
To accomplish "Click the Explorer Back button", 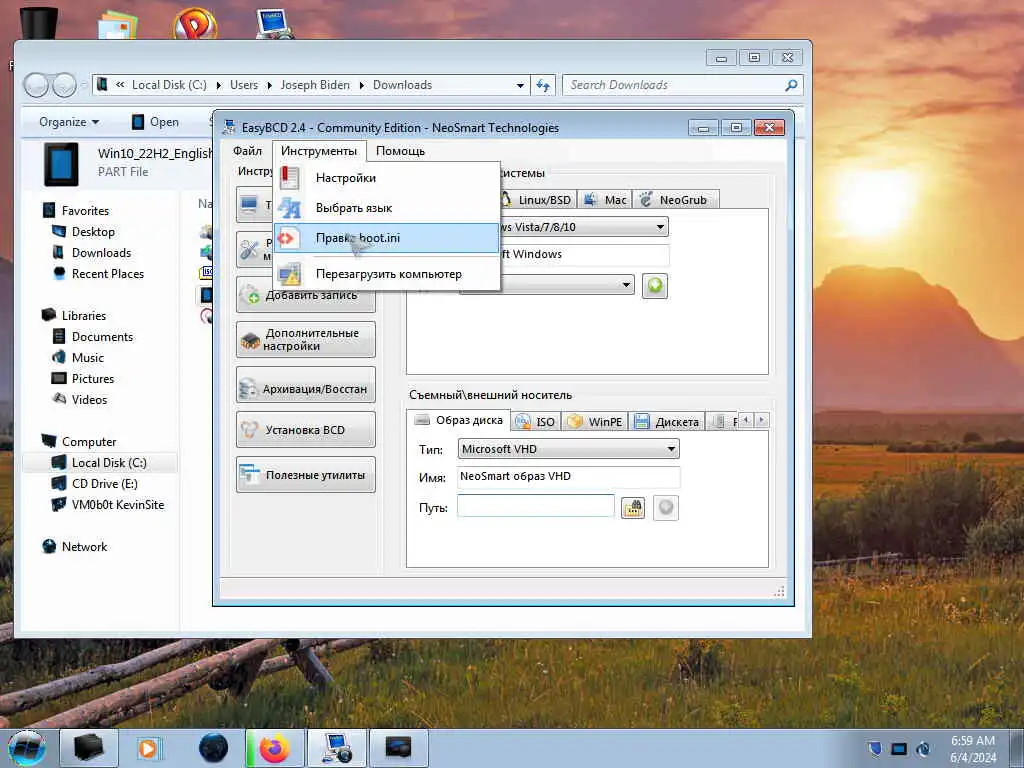I will (36, 85).
